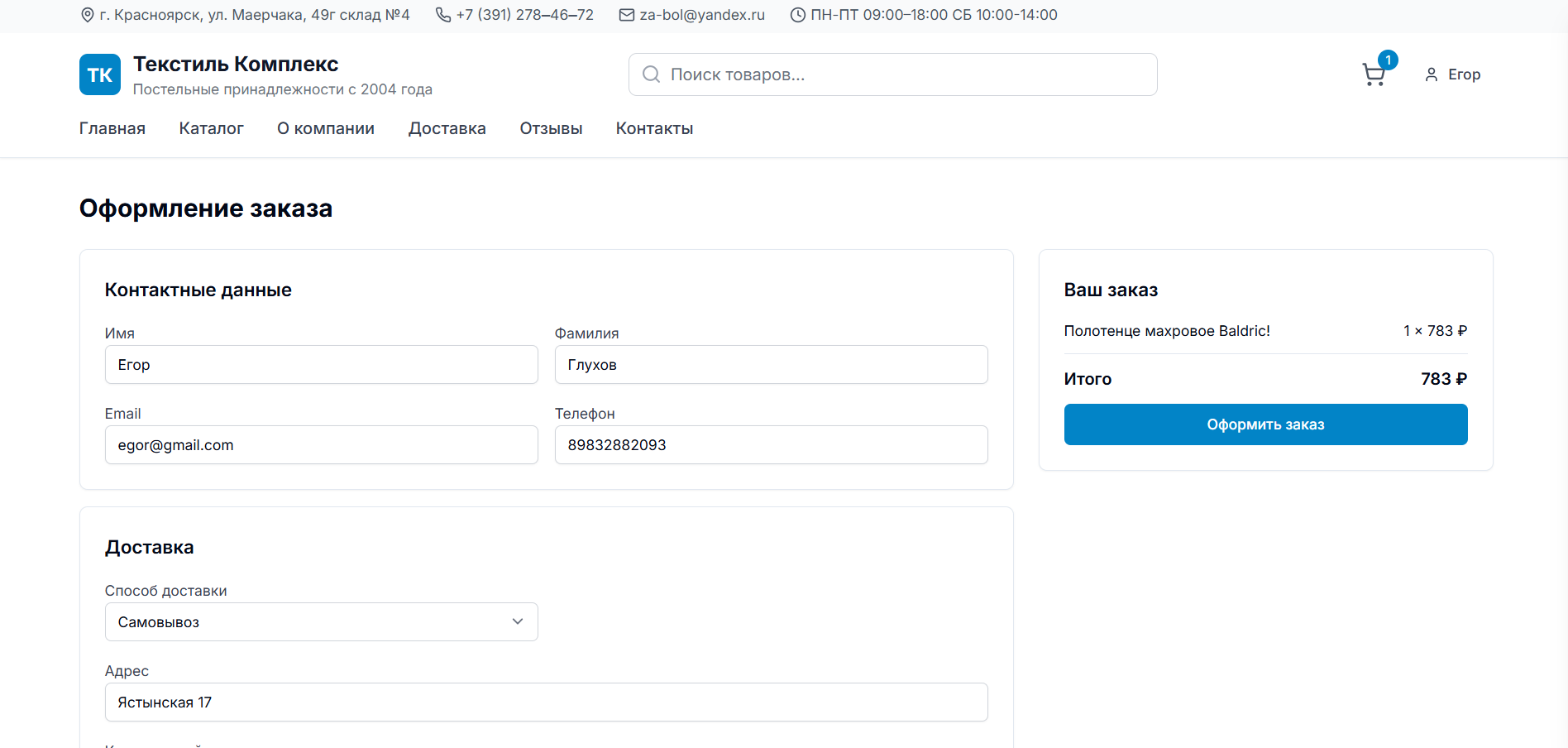Click the chevron arrow next to Самовывоз

(518, 621)
